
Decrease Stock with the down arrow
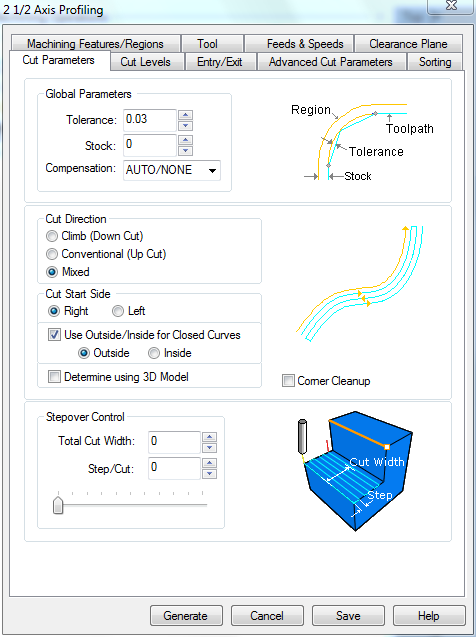click(186, 151)
